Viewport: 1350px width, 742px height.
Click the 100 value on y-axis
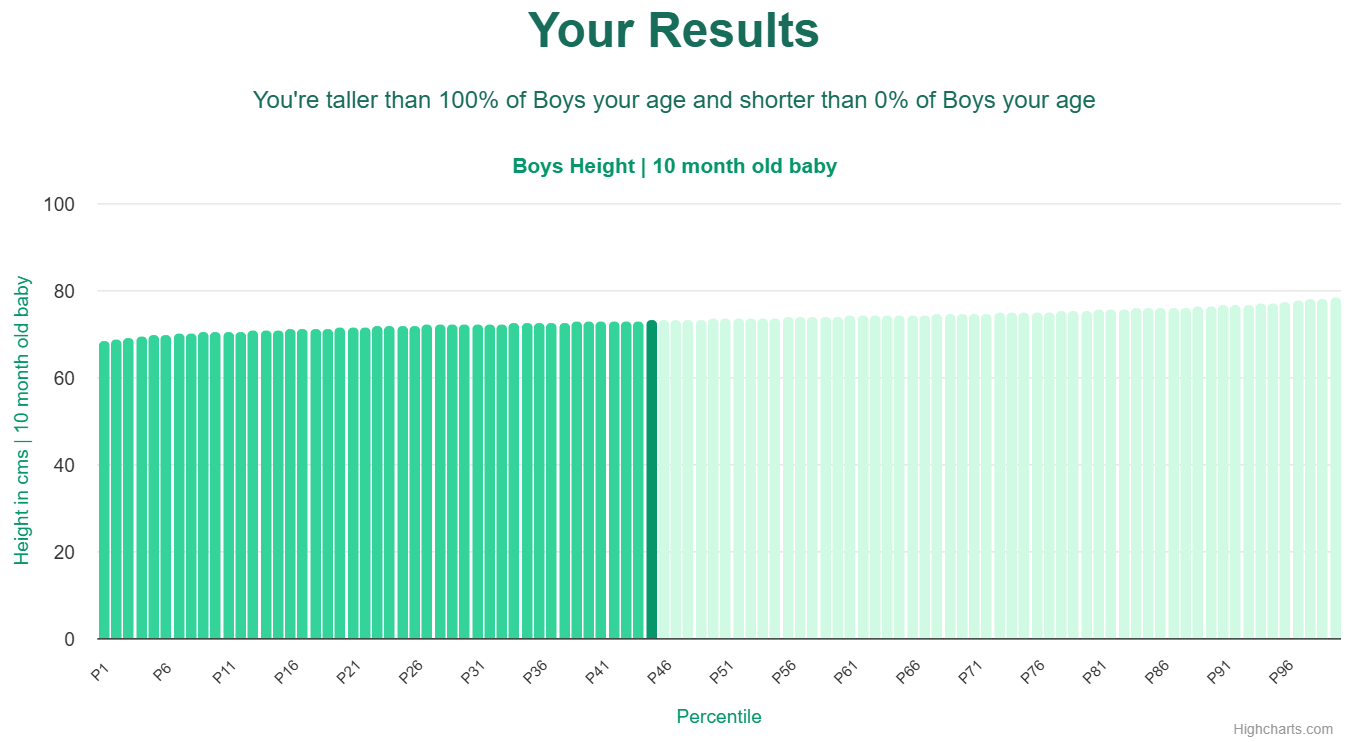coord(59,204)
